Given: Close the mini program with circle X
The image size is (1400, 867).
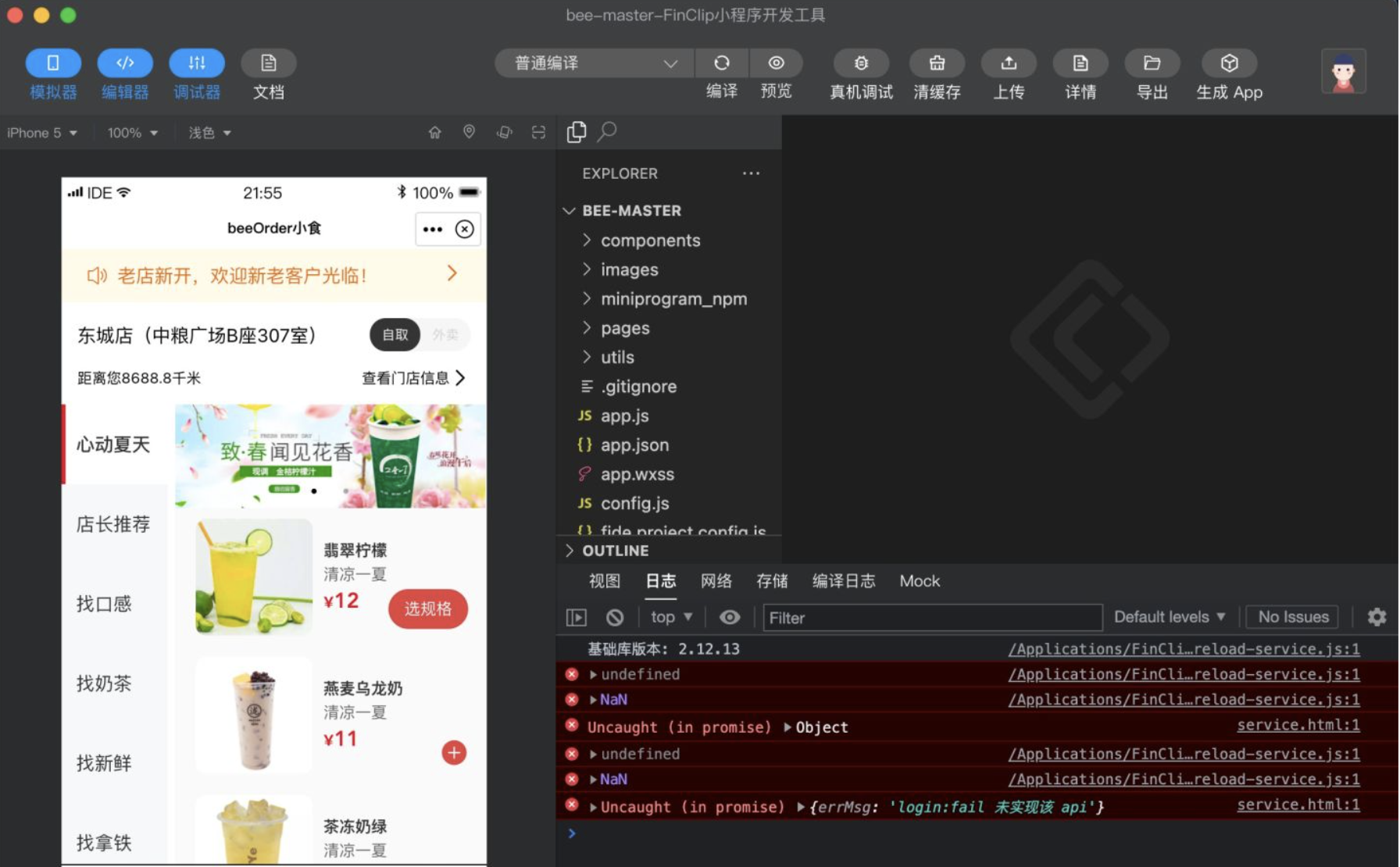Looking at the screenshot, I should (465, 229).
